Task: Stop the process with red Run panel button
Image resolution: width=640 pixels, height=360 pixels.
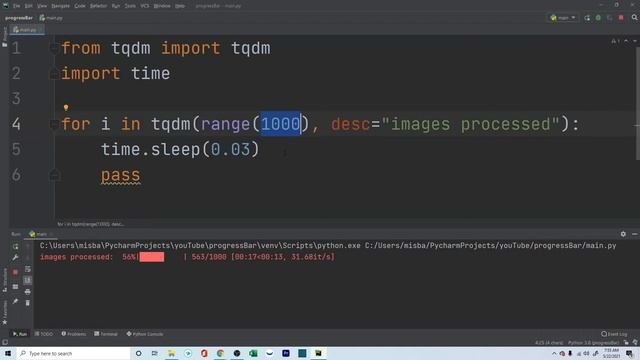Action: pos(16,272)
